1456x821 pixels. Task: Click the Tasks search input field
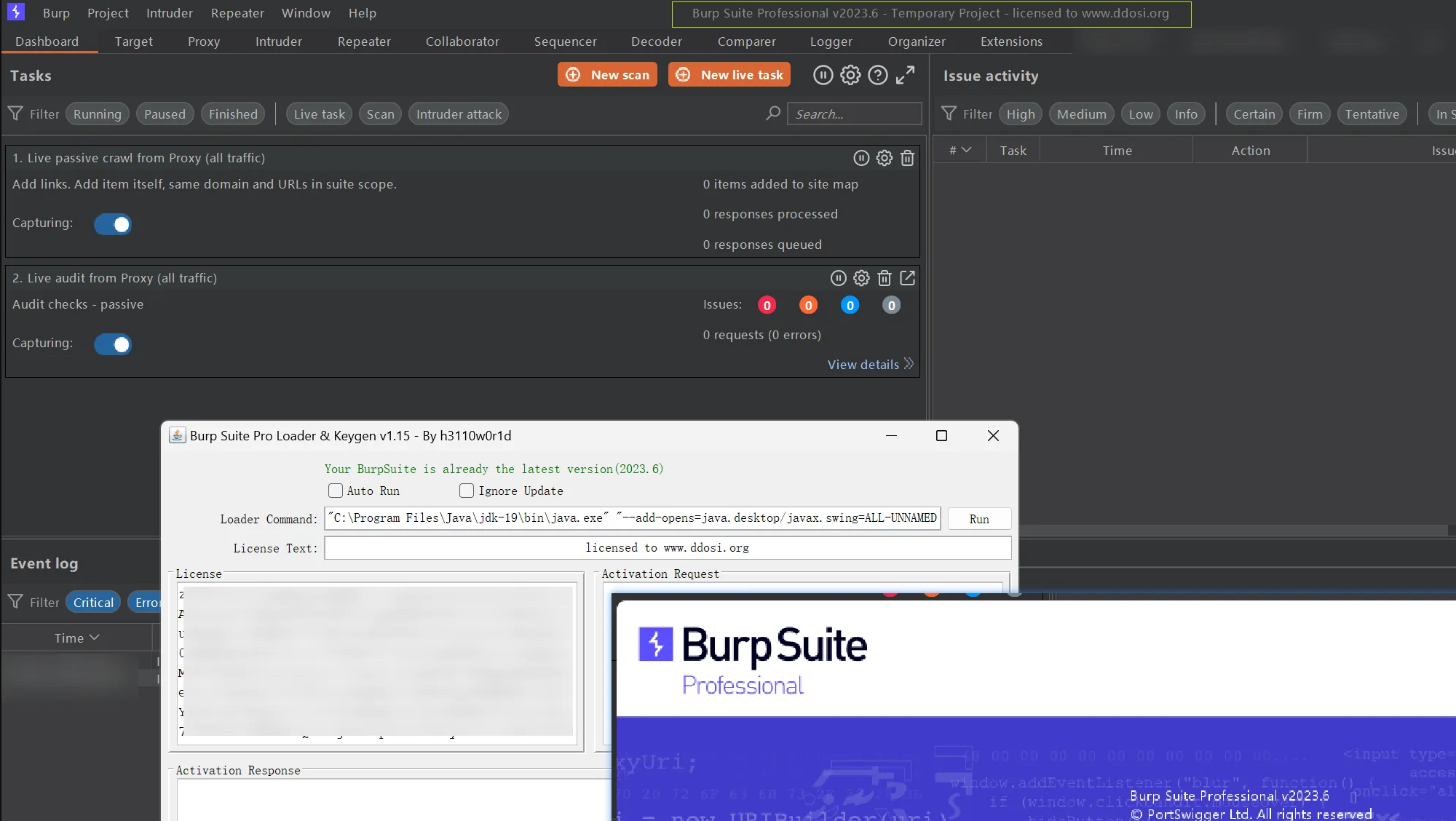pyautogui.click(x=854, y=114)
